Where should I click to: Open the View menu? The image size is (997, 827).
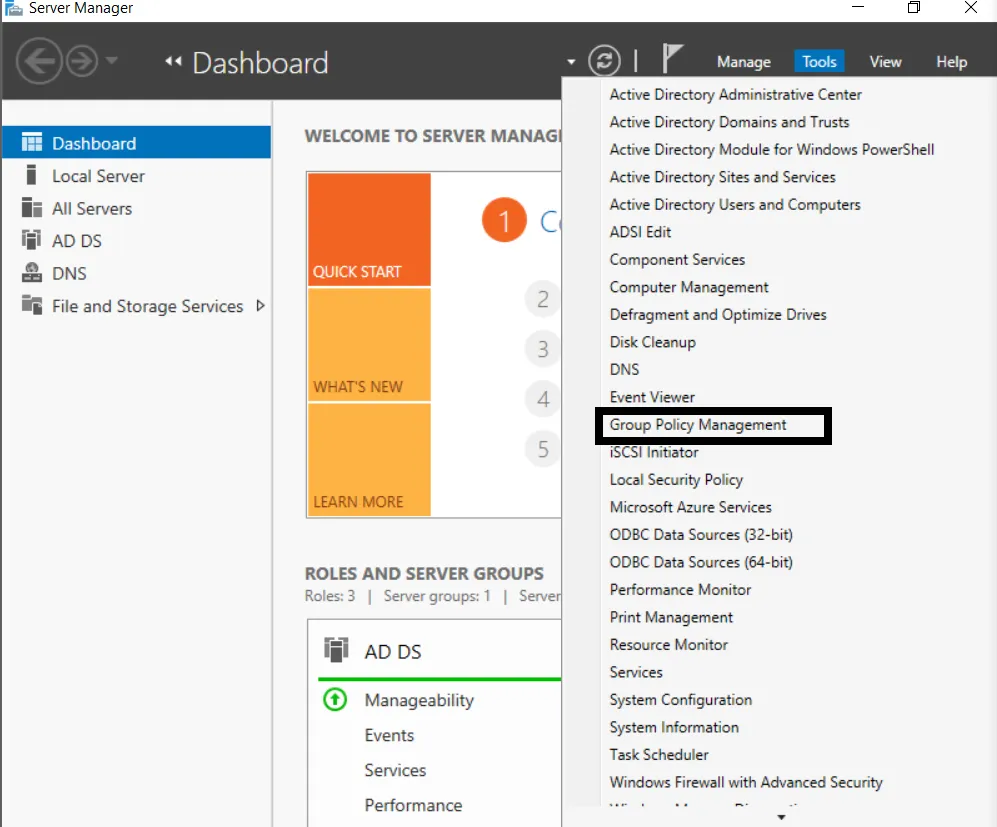coord(885,62)
